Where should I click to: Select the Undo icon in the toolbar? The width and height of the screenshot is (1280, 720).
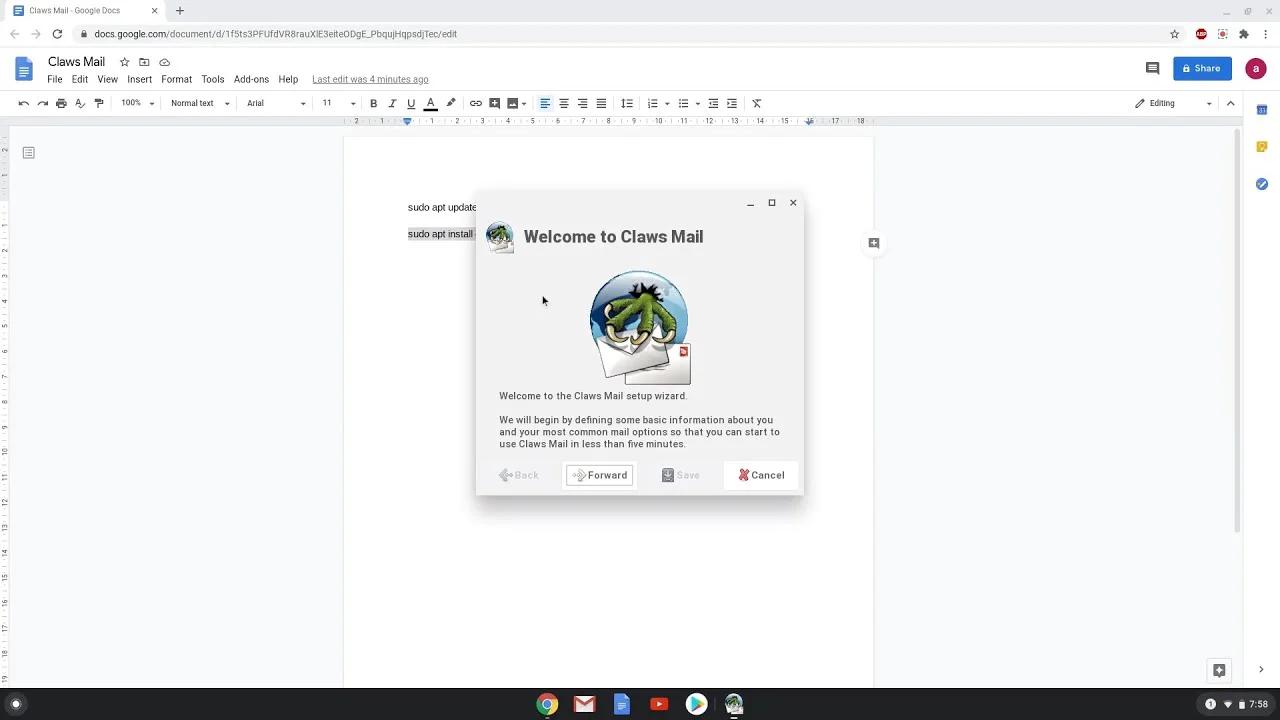tap(23, 103)
